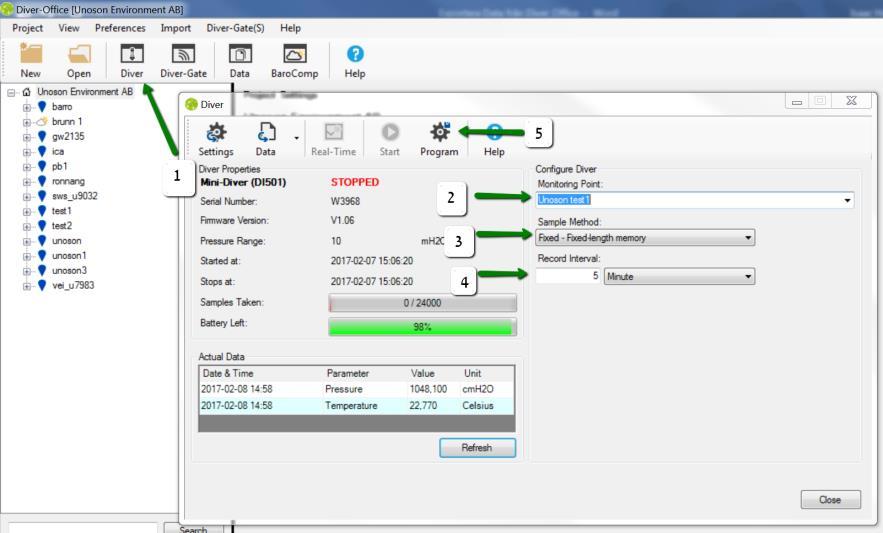
Task: Click the Battery Left progress bar
Action: coord(422,327)
